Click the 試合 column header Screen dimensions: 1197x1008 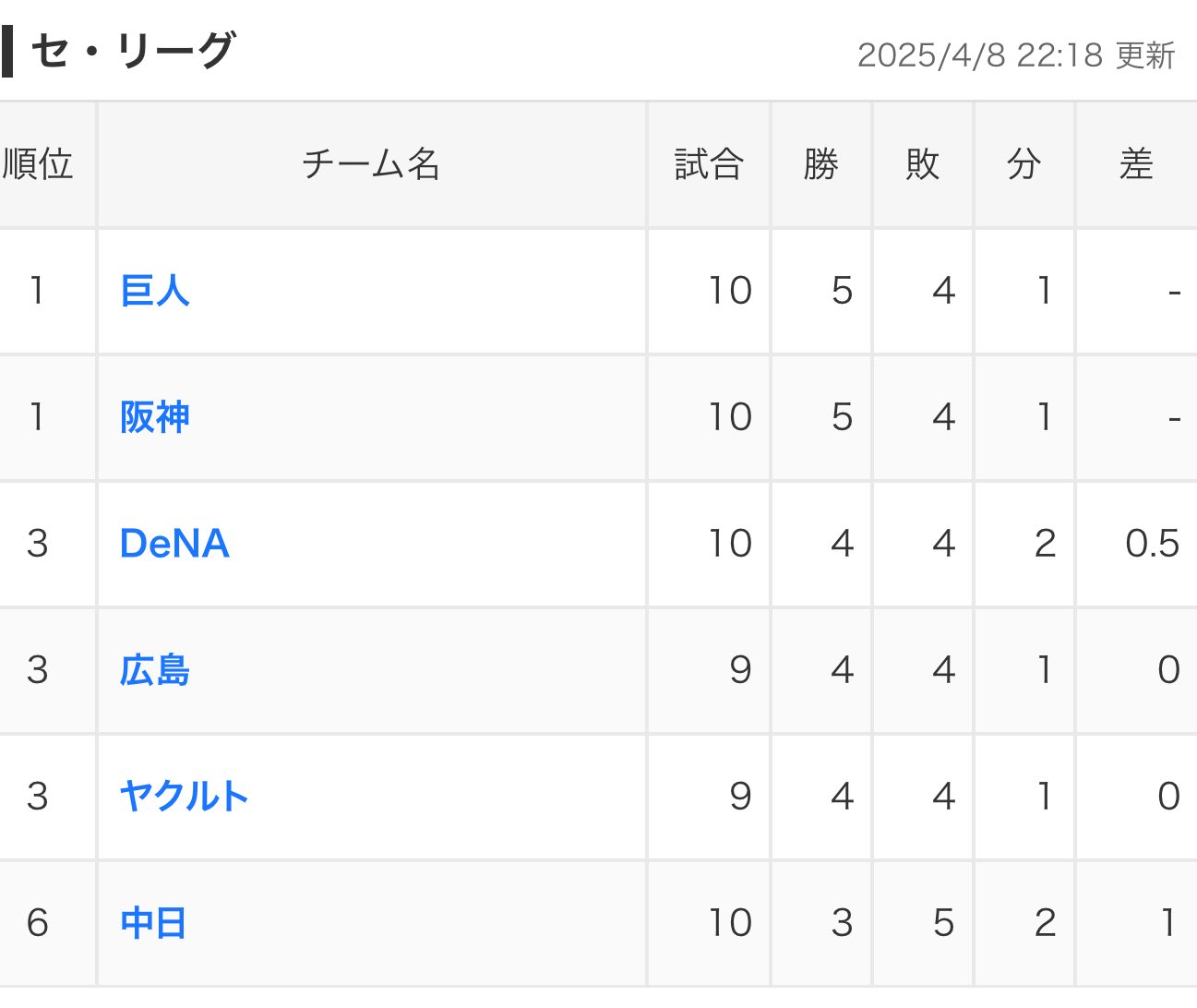(709, 164)
